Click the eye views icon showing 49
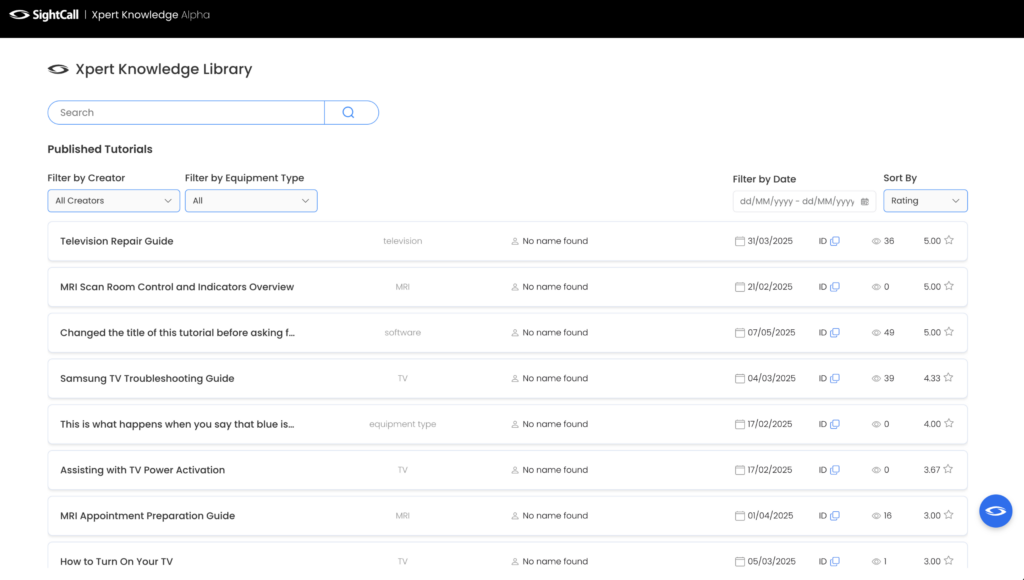Screen dimensions: 1024x580 (876, 332)
